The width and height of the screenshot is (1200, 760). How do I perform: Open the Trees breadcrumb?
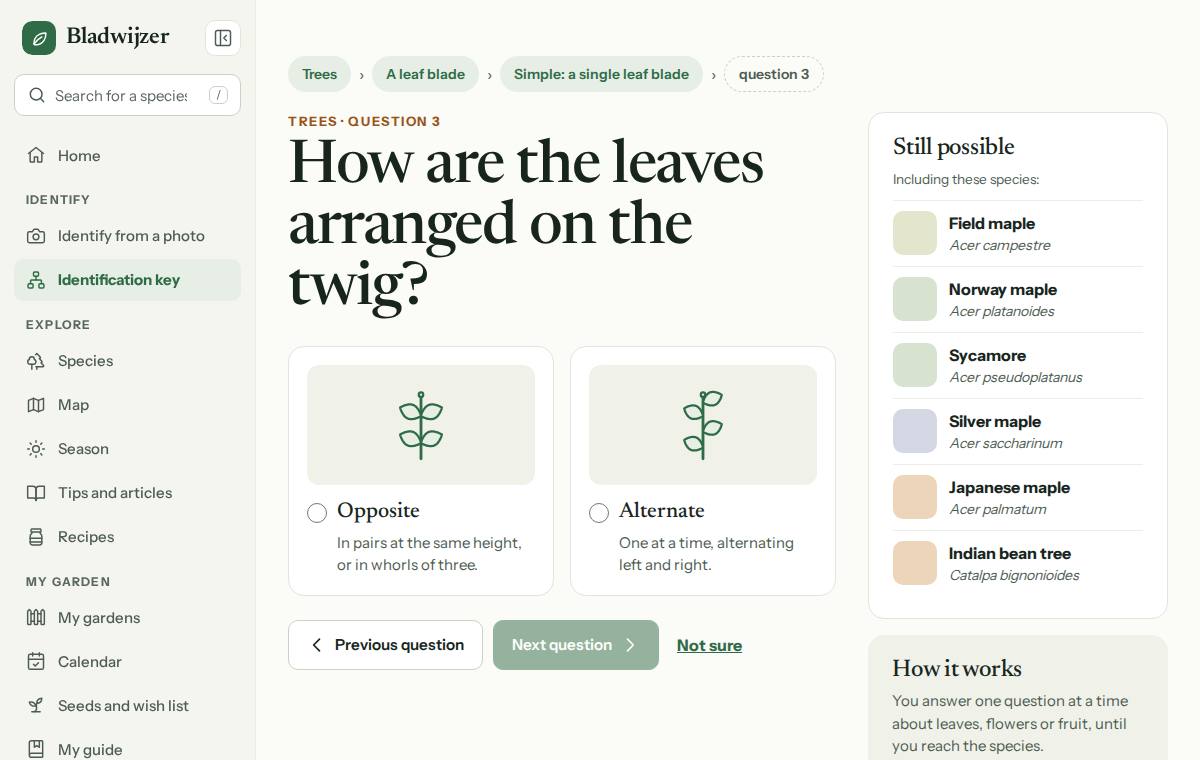[320, 74]
